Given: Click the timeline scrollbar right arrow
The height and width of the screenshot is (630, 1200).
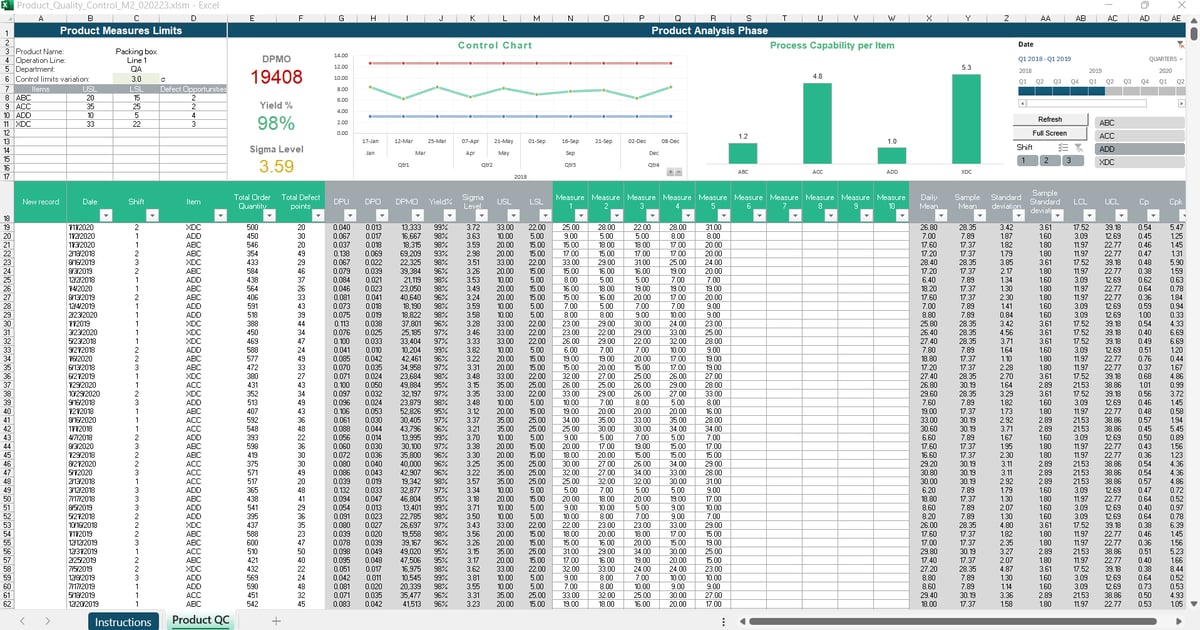Looking at the screenshot, I should coord(1182,103).
